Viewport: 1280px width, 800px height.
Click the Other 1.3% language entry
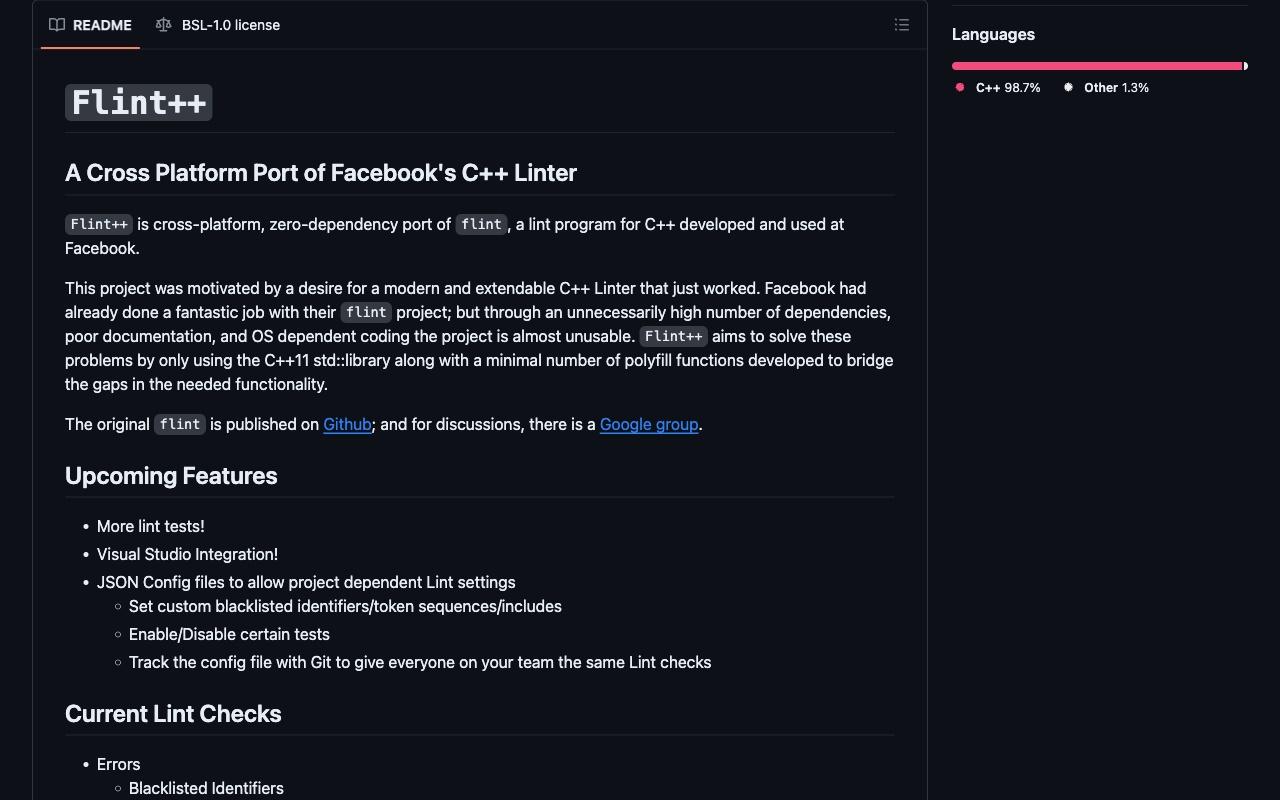(1106, 88)
